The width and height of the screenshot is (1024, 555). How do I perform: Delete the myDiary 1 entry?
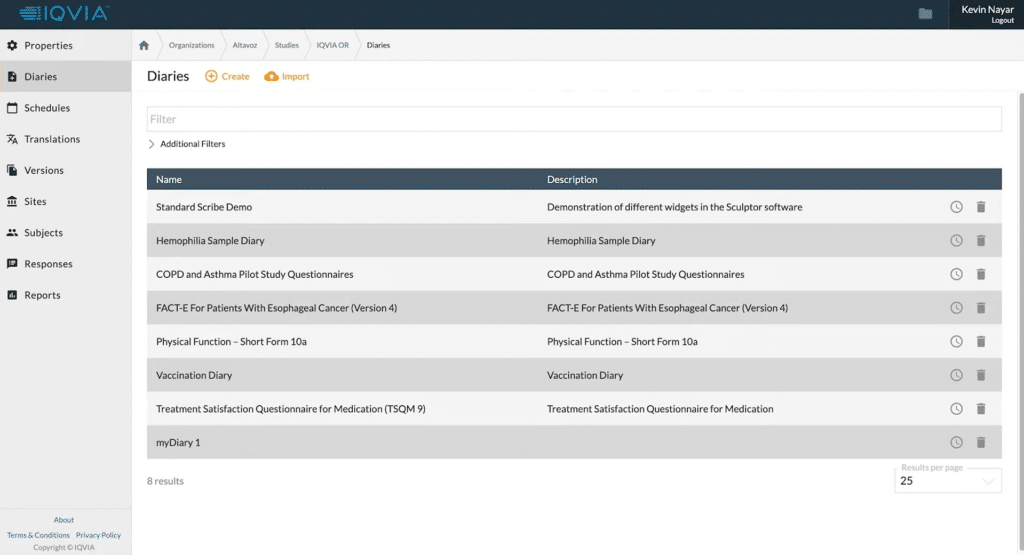[981, 442]
